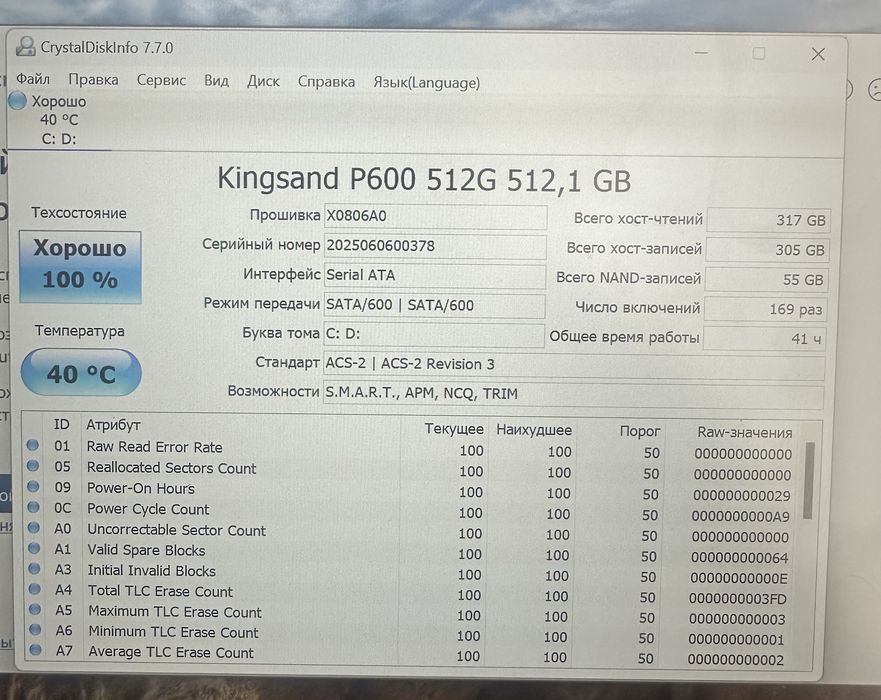Click the ID column header
Viewport: 881px width, 700px height.
[x=62, y=424]
